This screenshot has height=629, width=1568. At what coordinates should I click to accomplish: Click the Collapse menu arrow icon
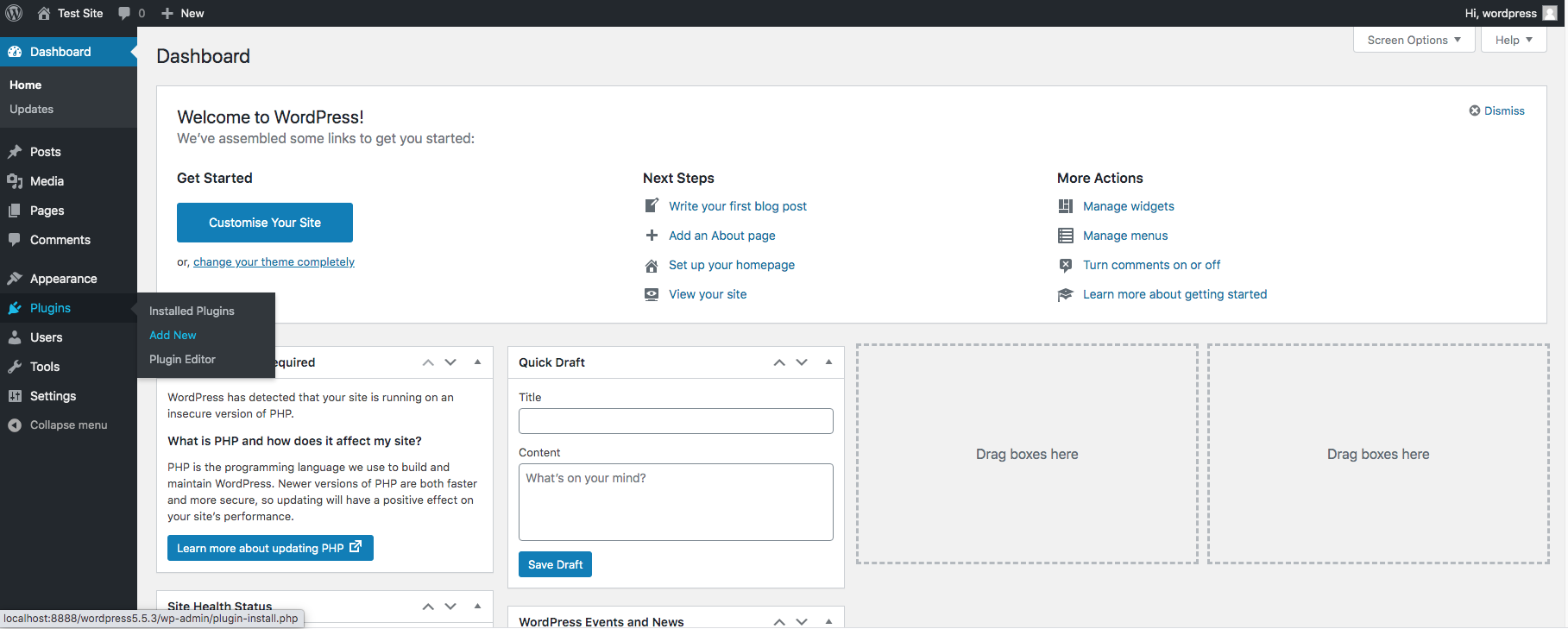(x=15, y=425)
